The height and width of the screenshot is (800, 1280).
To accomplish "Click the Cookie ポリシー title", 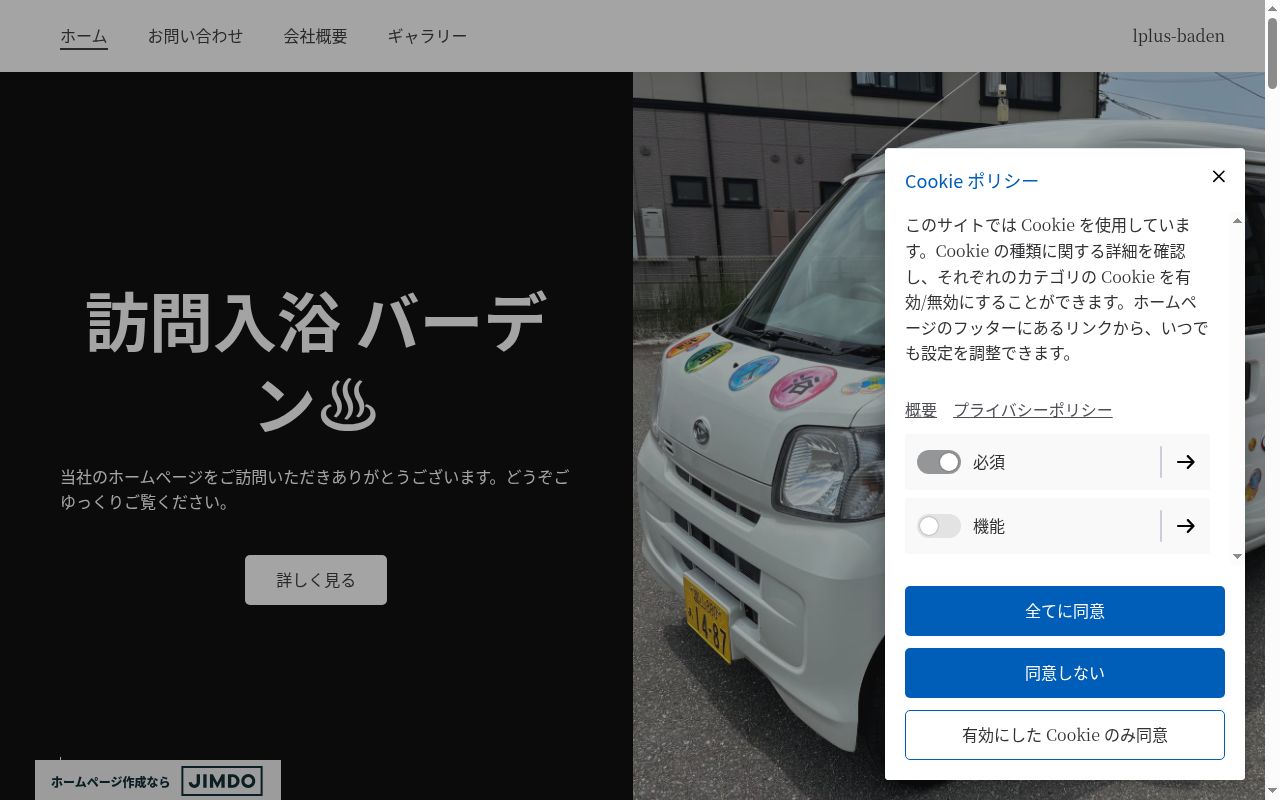I will tap(972, 181).
